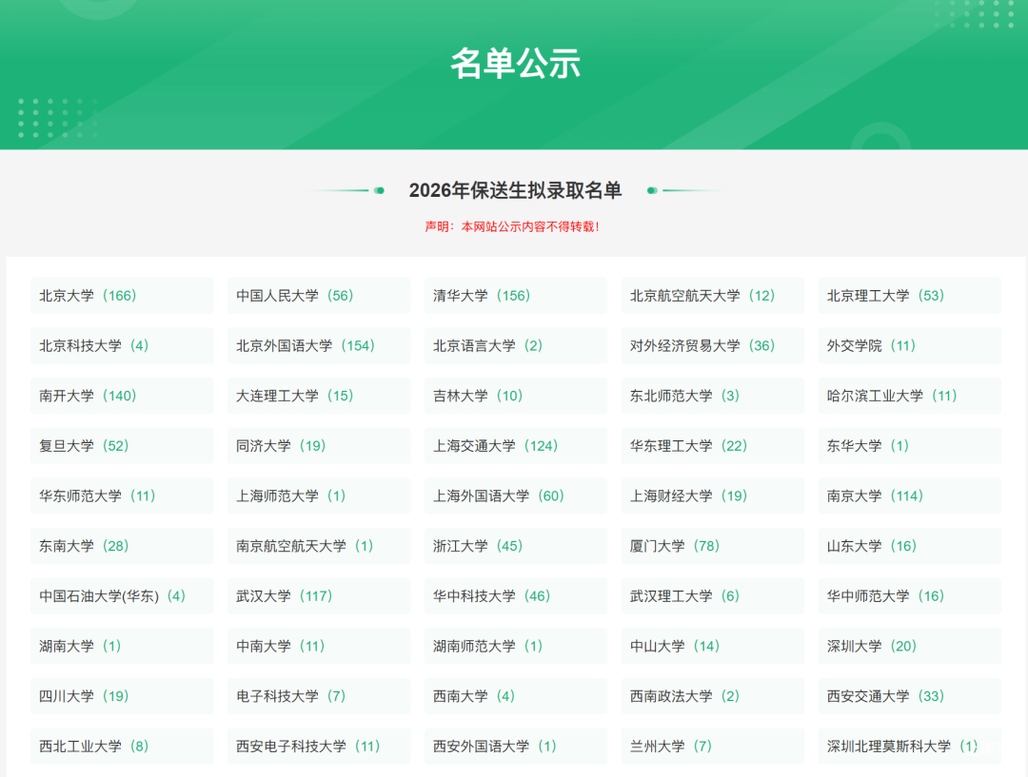Image resolution: width=1028 pixels, height=777 pixels.
Task: Open 武汉理工大学 (6) entry
Action: coord(713,596)
